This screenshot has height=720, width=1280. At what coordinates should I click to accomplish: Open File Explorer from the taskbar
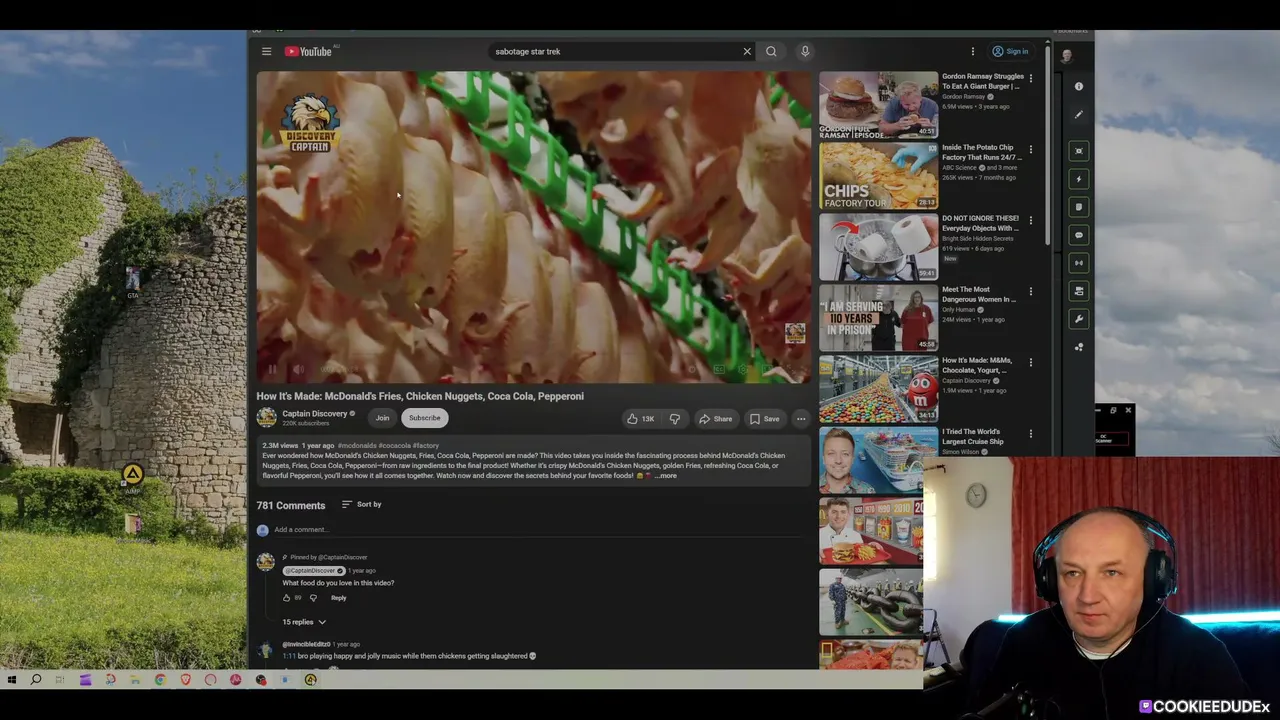coord(135,680)
